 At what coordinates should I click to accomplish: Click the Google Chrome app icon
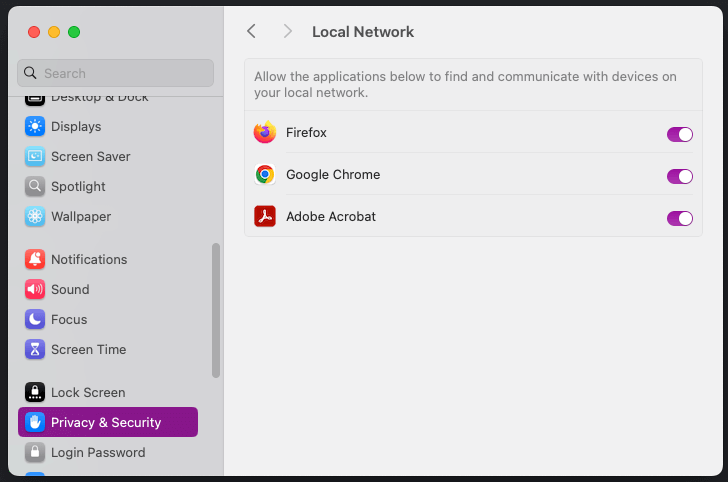point(265,175)
